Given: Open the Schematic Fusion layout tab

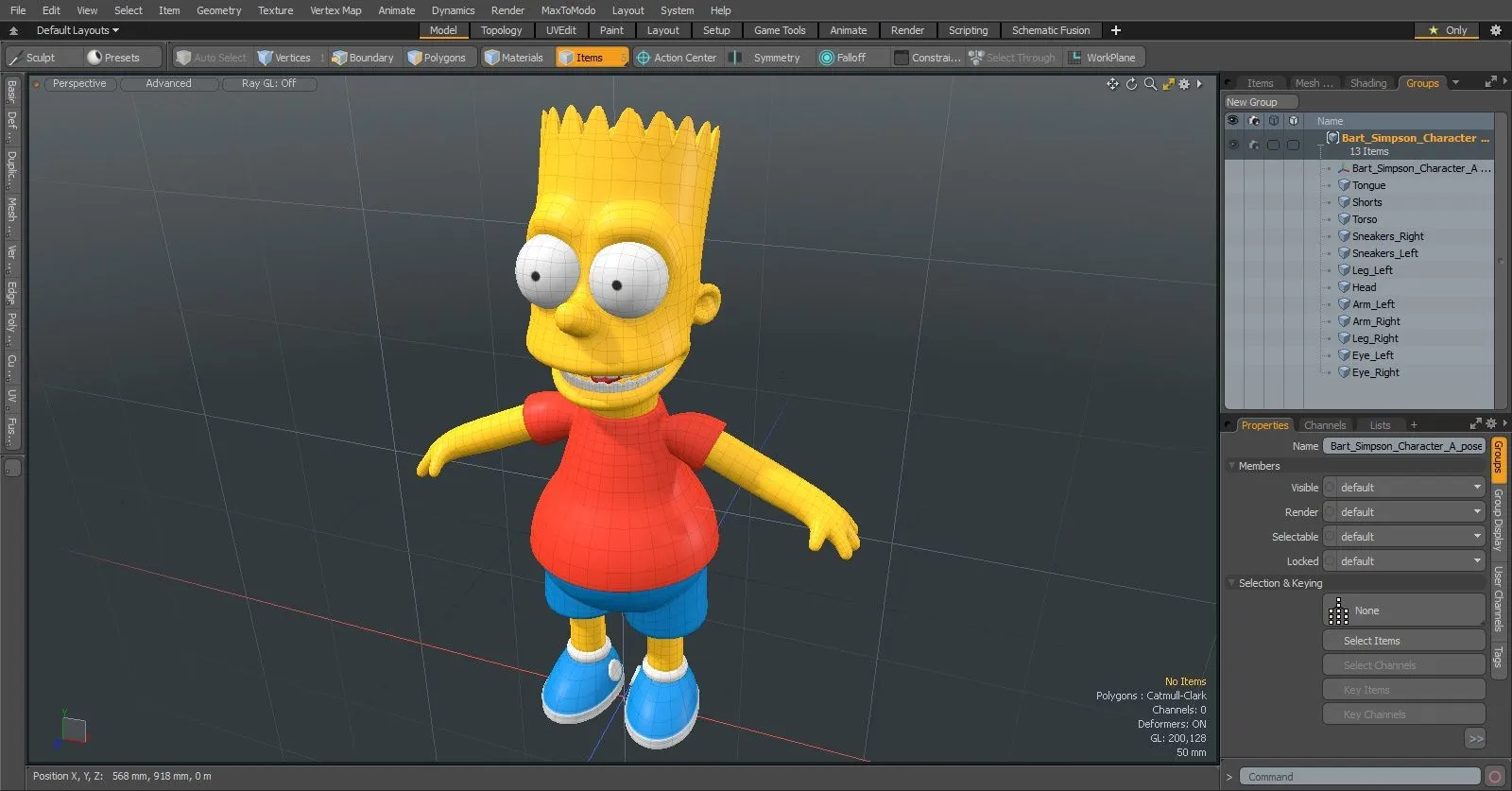Looking at the screenshot, I should (1050, 30).
